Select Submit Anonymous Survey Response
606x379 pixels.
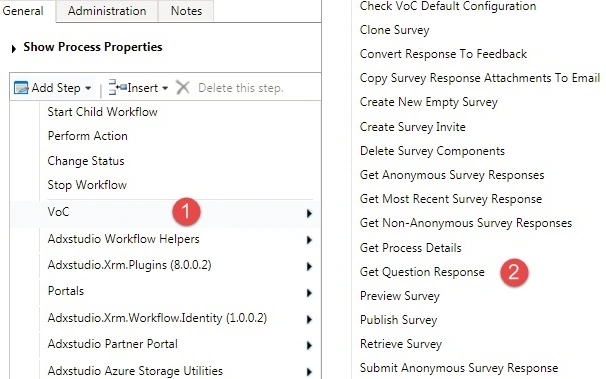tap(459, 368)
